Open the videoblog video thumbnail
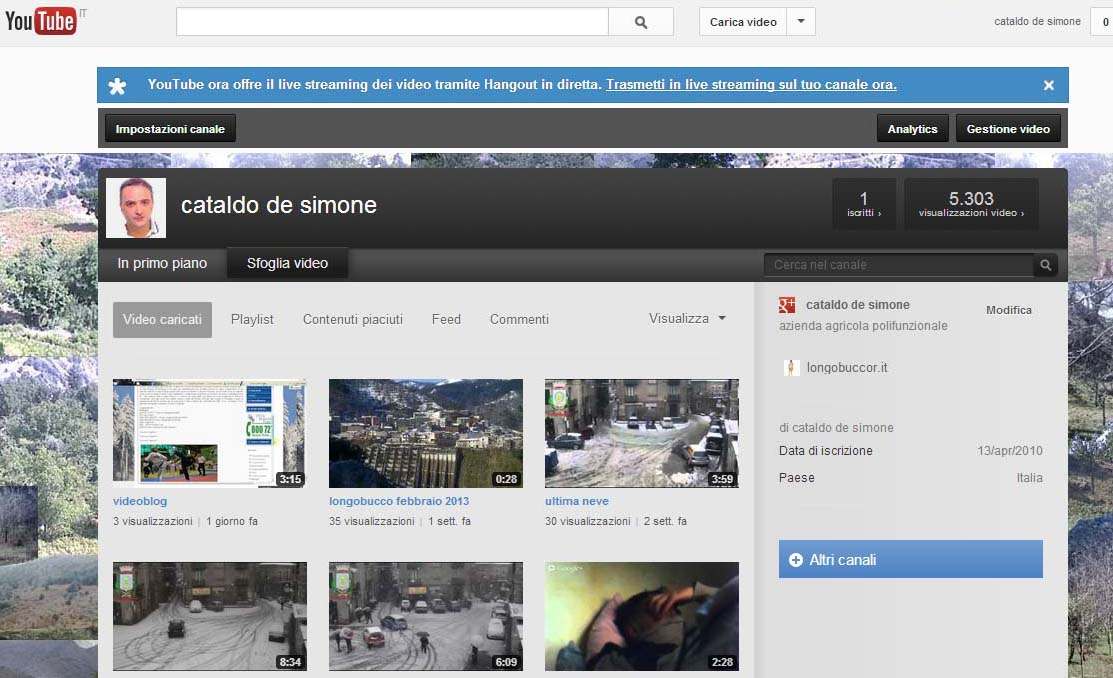Screen dimensions: 1113x678 pyautogui.click(x=209, y=433)
